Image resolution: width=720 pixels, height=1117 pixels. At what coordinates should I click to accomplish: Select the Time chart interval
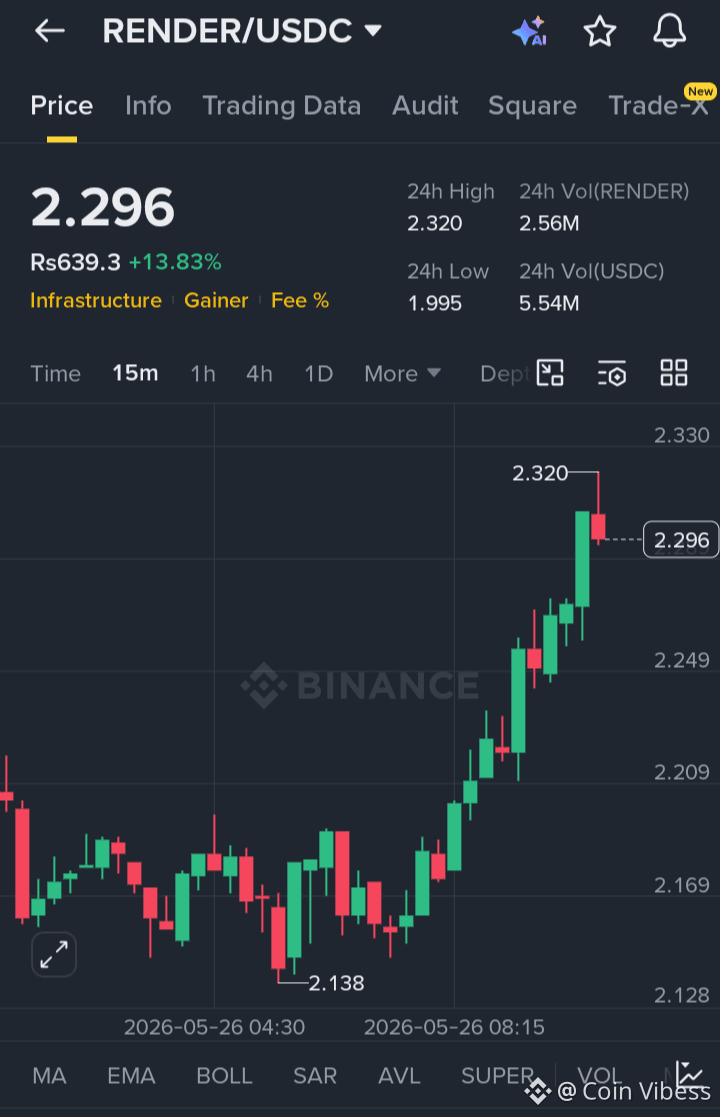point(56,373)
